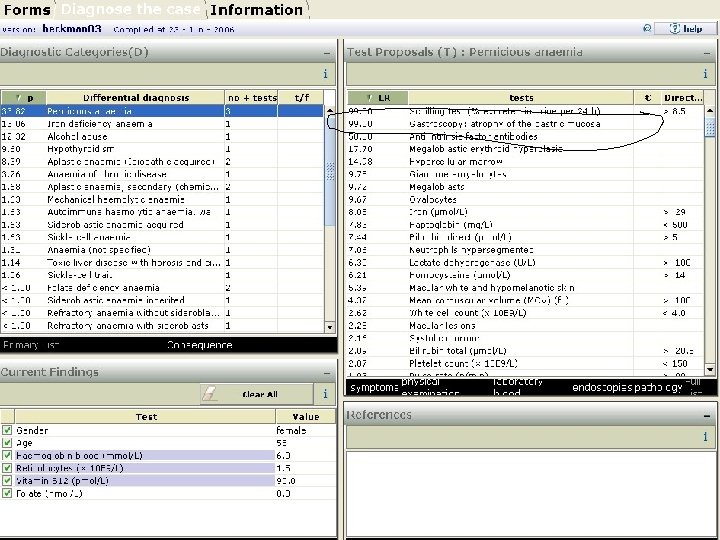The image size is (720, 540).
Task: Filter tests by laboratory blood tab
Action: click(x=518, y=388)
